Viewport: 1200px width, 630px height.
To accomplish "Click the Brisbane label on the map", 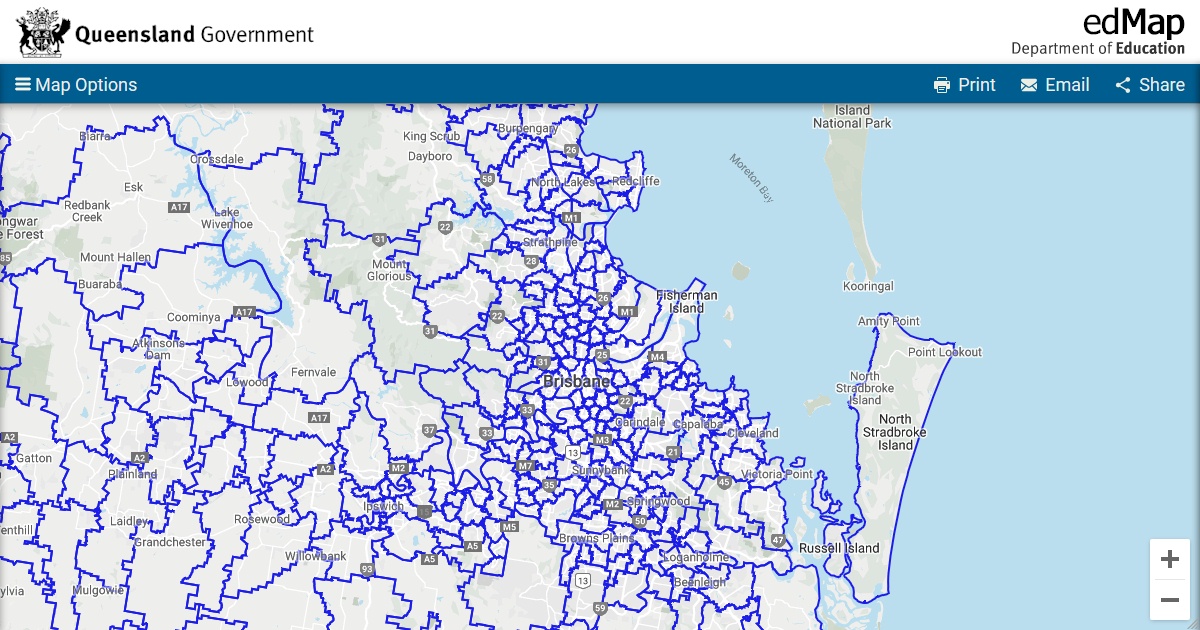I will coord(578,382).
